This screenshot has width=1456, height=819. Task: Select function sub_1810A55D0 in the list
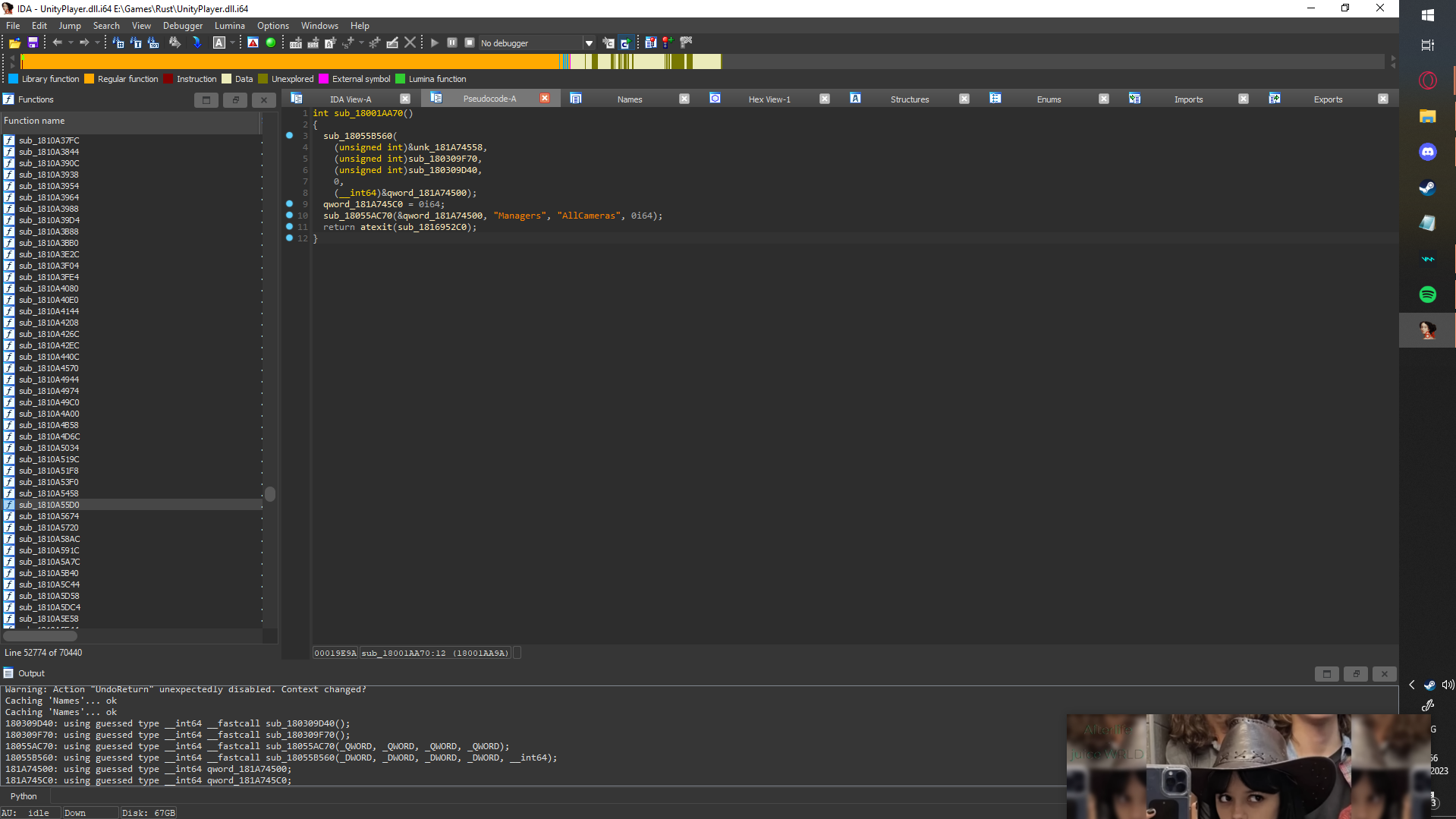tap(49, 505)
